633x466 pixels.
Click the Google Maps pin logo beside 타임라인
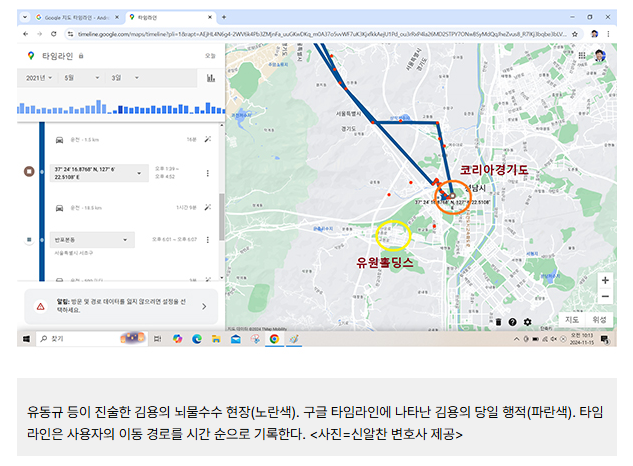[31, 56]
